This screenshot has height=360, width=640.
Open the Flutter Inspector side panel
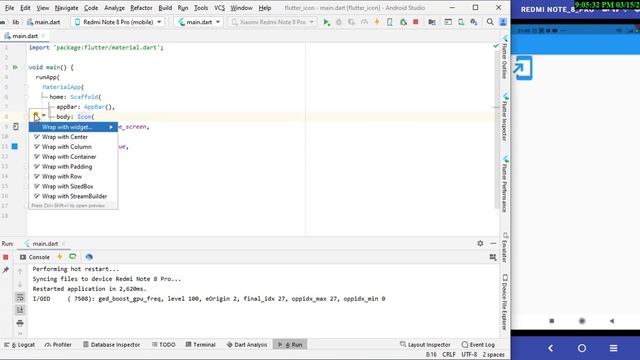click(x=505, y=118)
